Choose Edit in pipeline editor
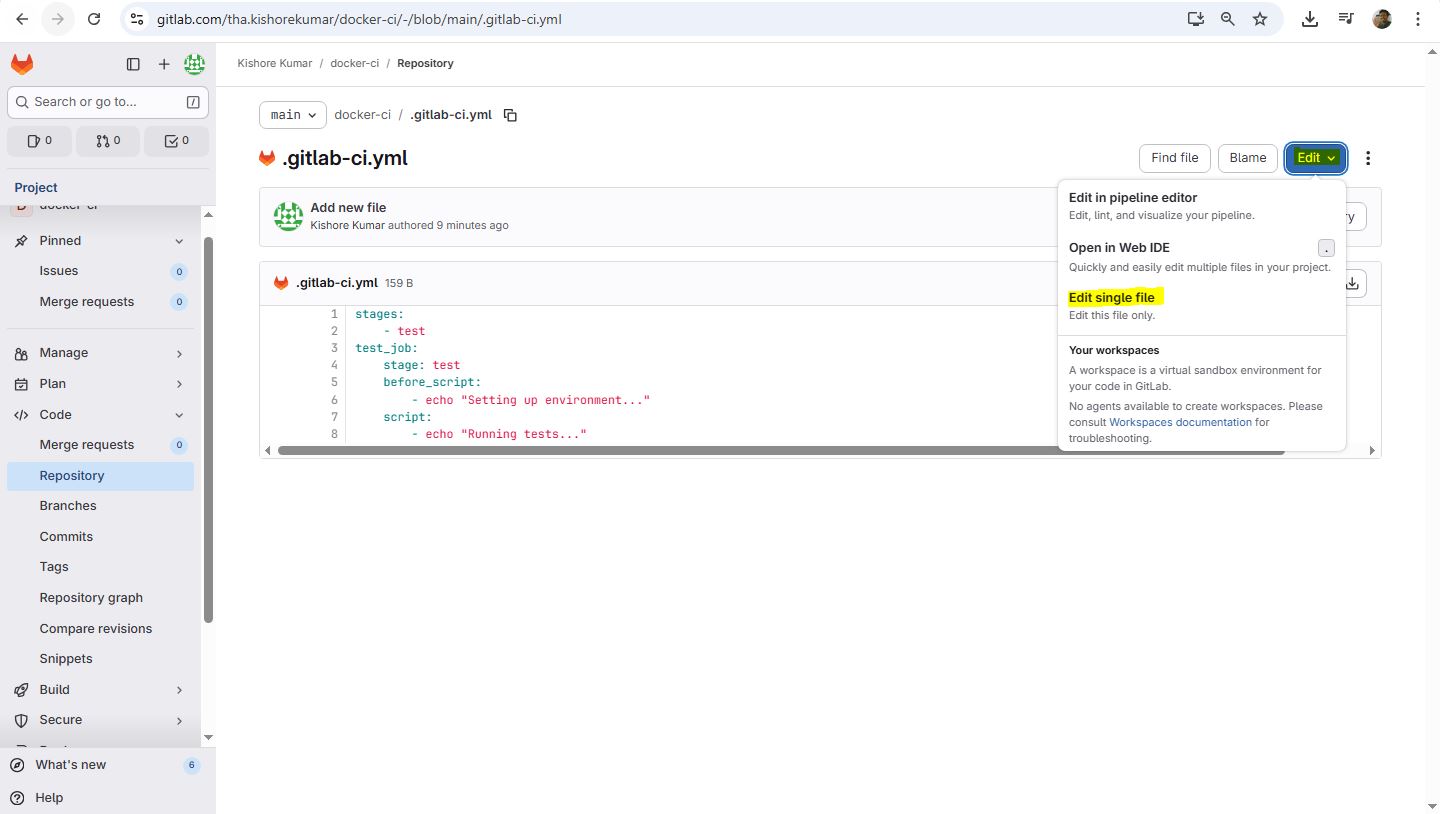 (x=1132, y=198)
